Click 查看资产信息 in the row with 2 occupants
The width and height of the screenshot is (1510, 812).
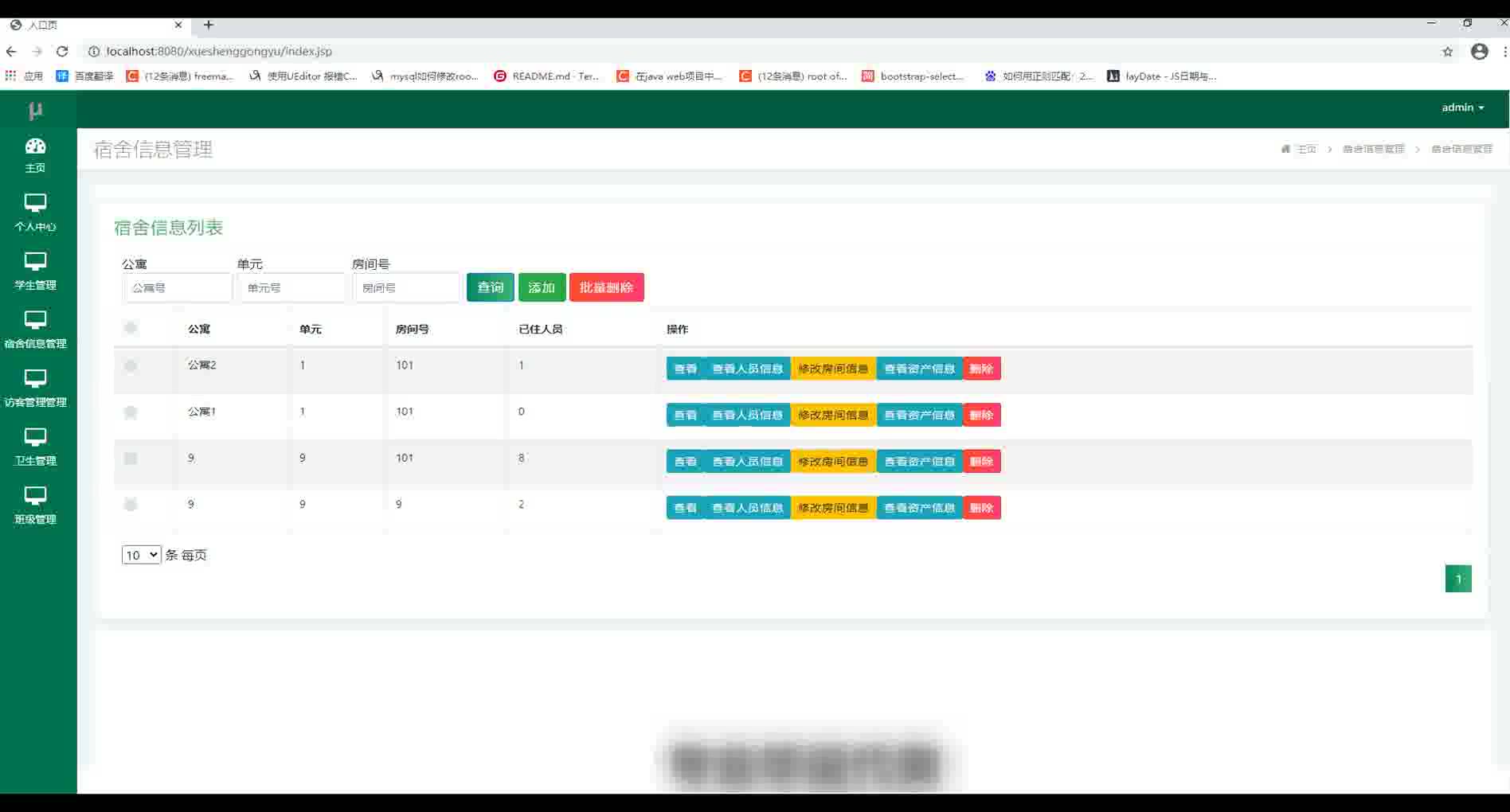(919, 508)
